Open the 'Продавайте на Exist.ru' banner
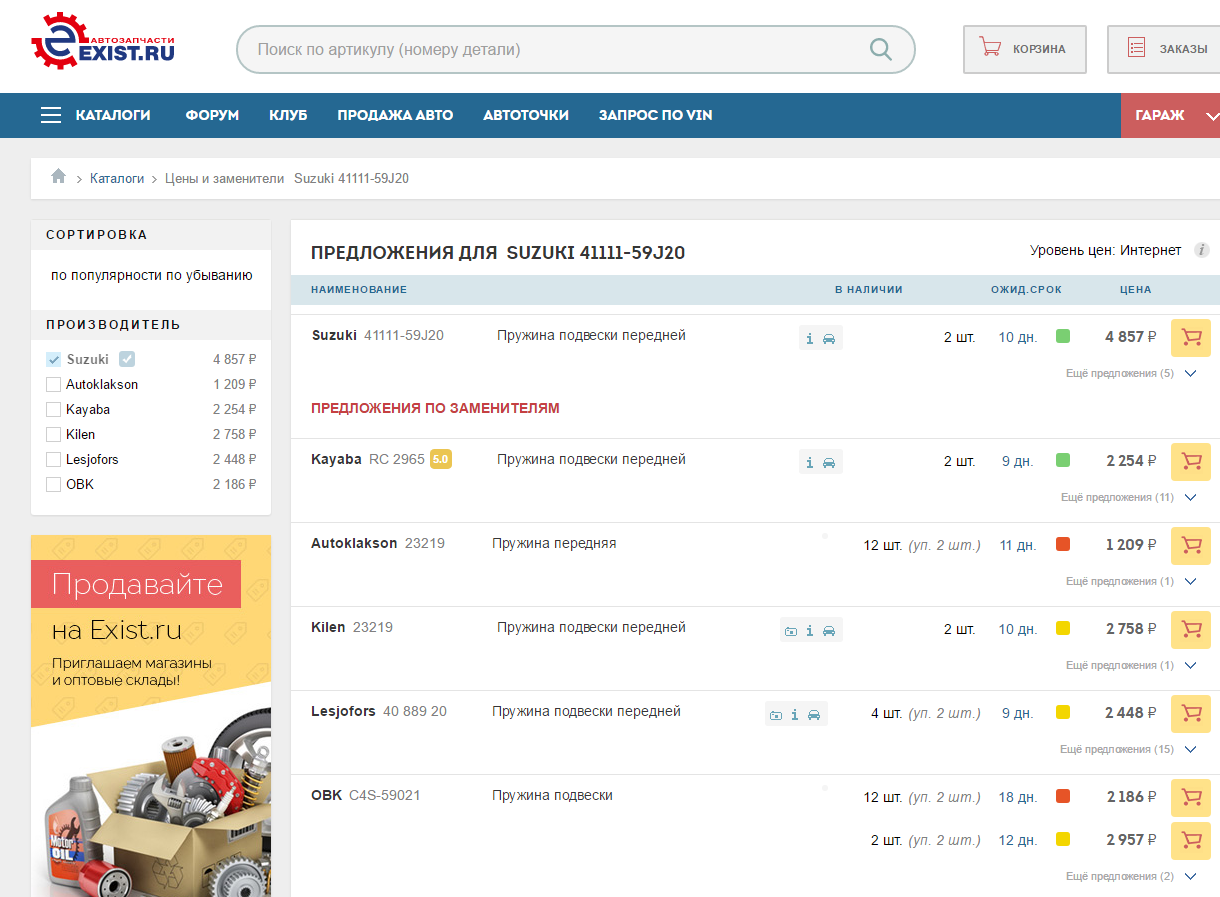Image resolution: width=1220 pixels, height=897 pixels. [x=151, y=716]
